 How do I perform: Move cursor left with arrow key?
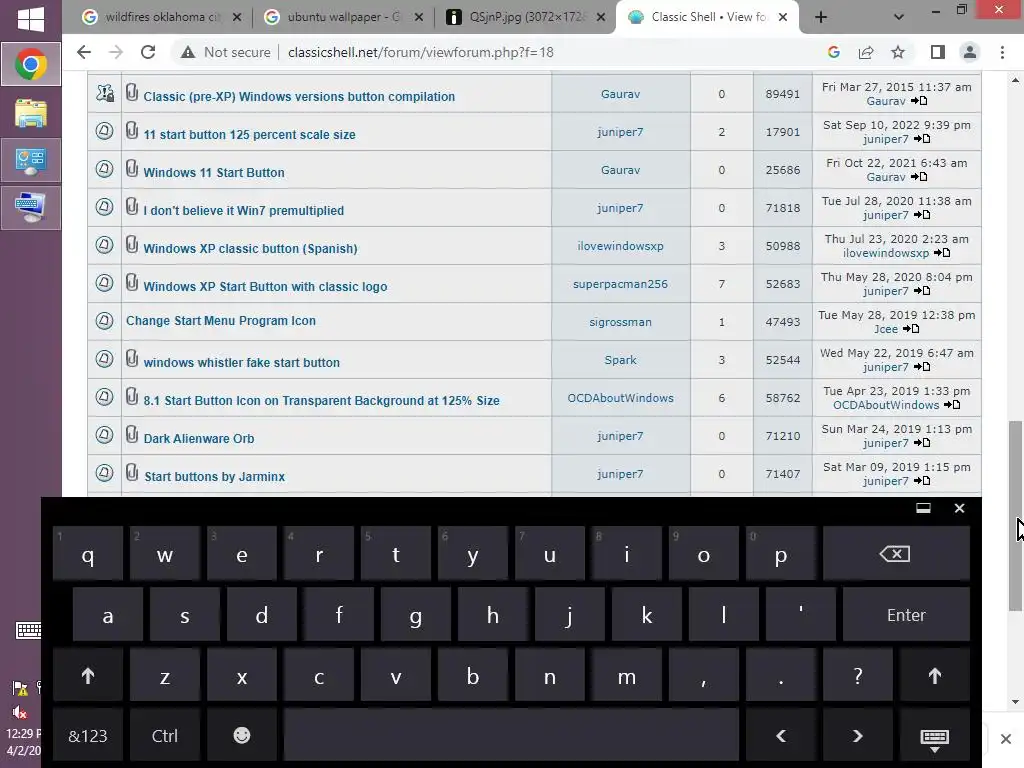click(x=781, y=736)
